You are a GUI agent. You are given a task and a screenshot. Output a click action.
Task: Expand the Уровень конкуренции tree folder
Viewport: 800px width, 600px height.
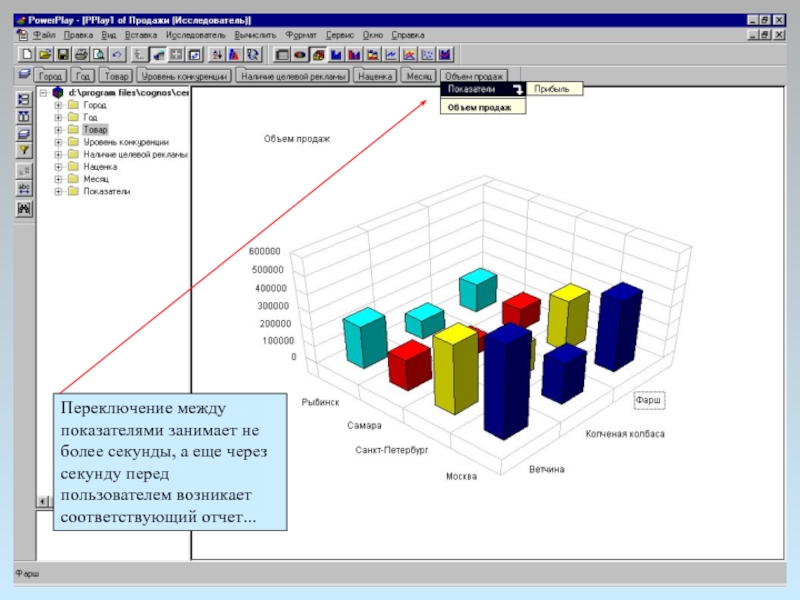coord(58,142)
